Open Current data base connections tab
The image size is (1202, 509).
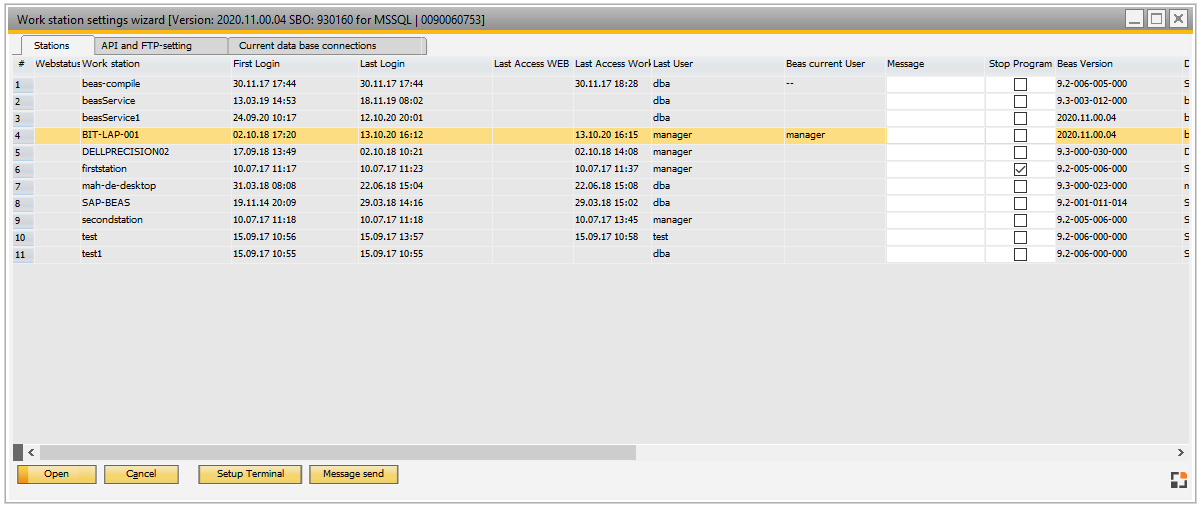(307, 46)
